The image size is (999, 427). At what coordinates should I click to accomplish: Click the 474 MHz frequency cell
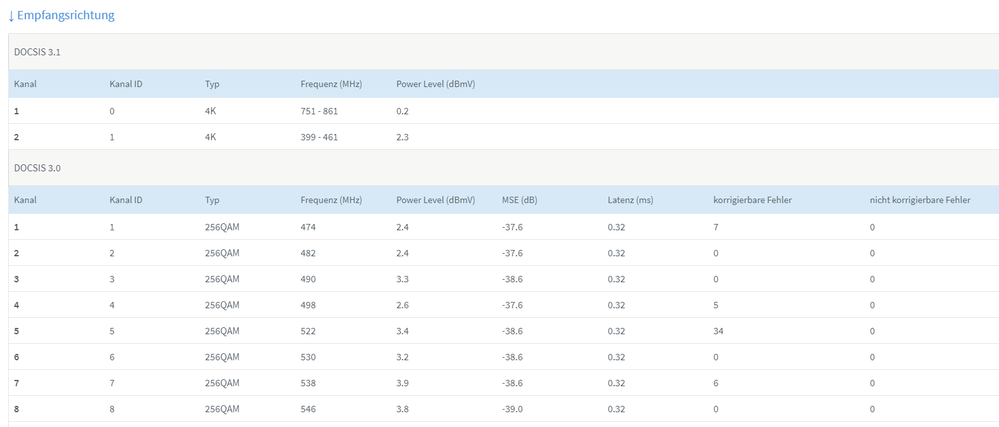click(x=308, y=227)
